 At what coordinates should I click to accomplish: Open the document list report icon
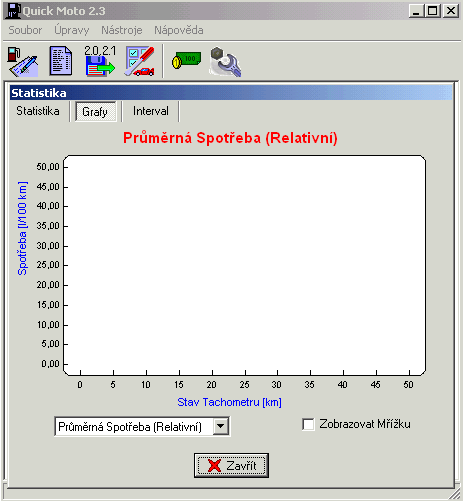pyautogui.click(x=61, y=61)
